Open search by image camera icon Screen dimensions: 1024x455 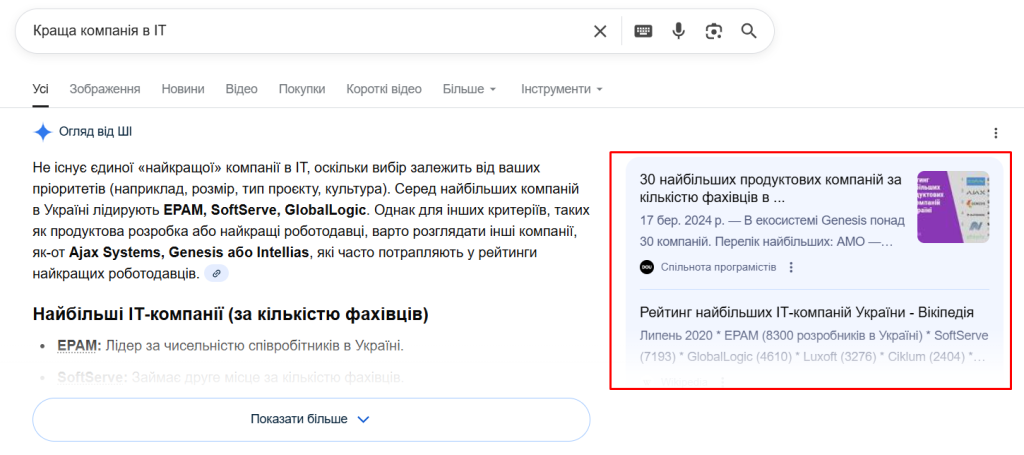tap(713, 31)
